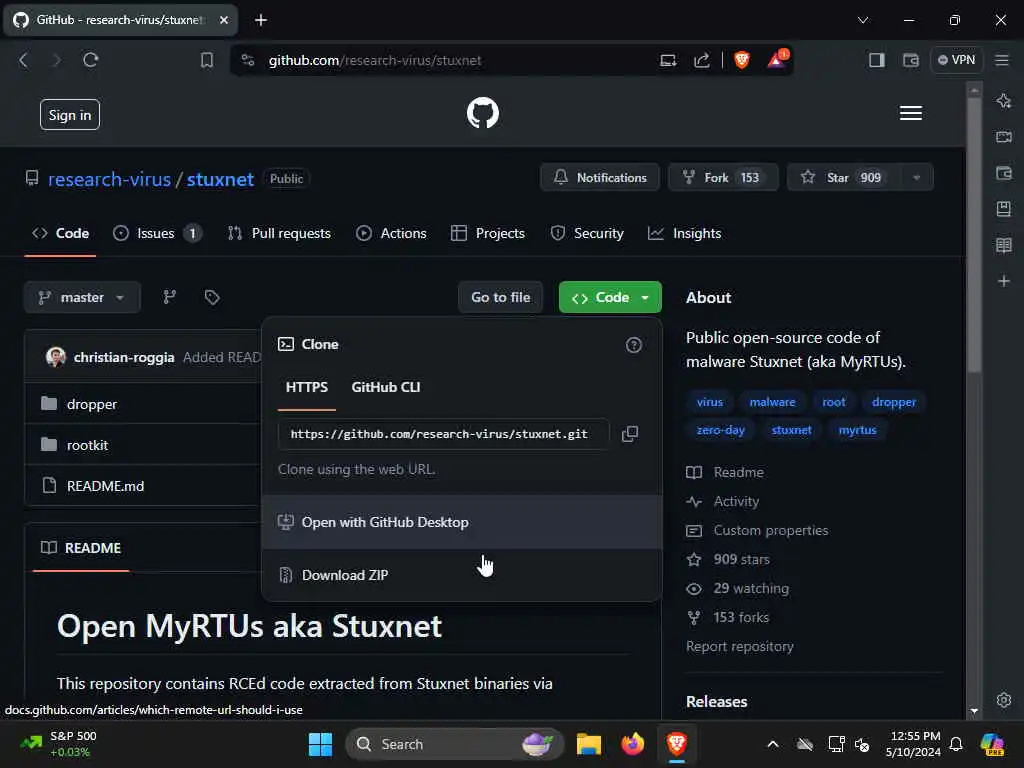1024x768 pixels.
Task: Click the clone URL text field
Action: point(443,434)
